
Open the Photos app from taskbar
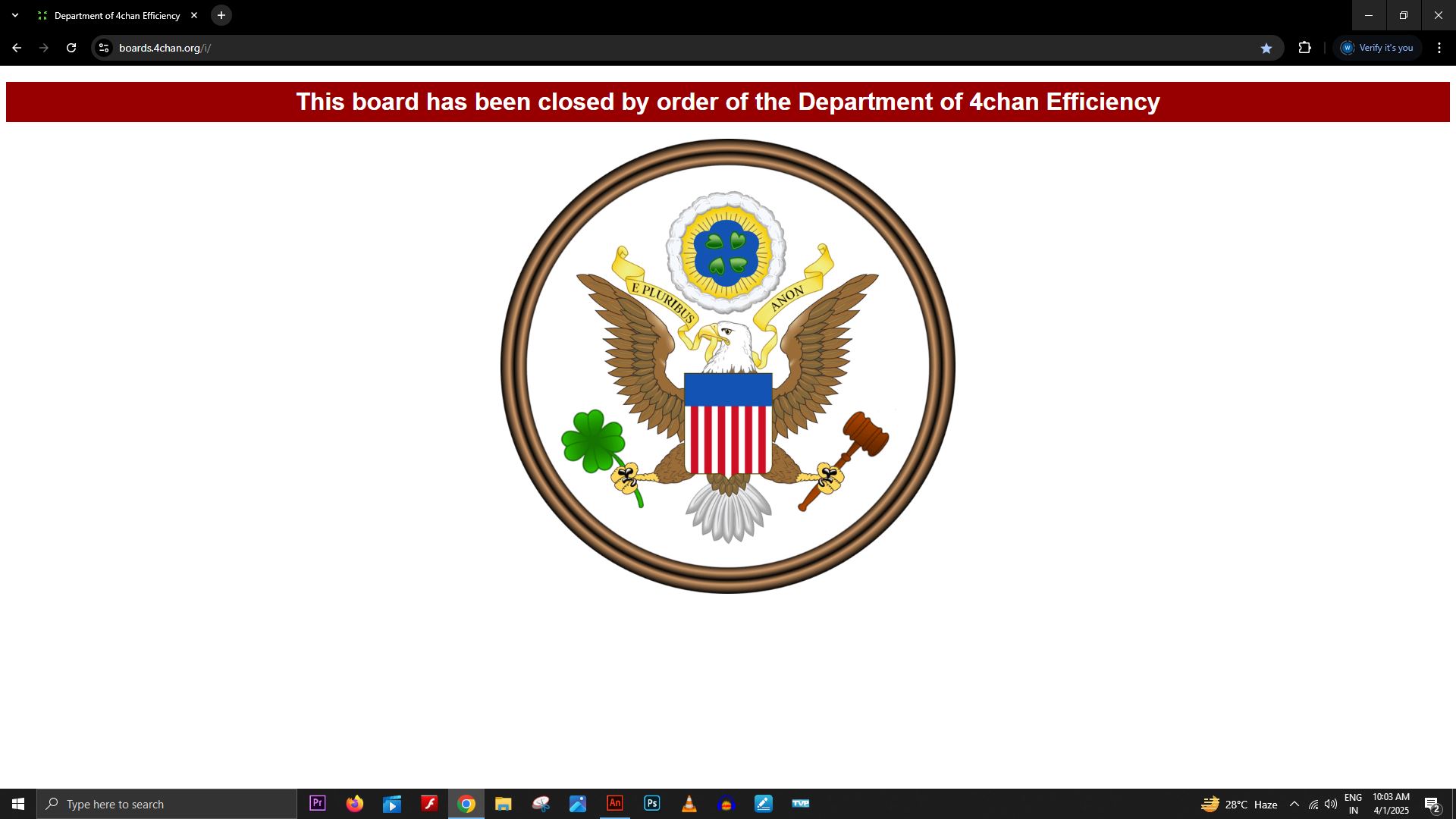pyautogui.click(x=578, y=803)
